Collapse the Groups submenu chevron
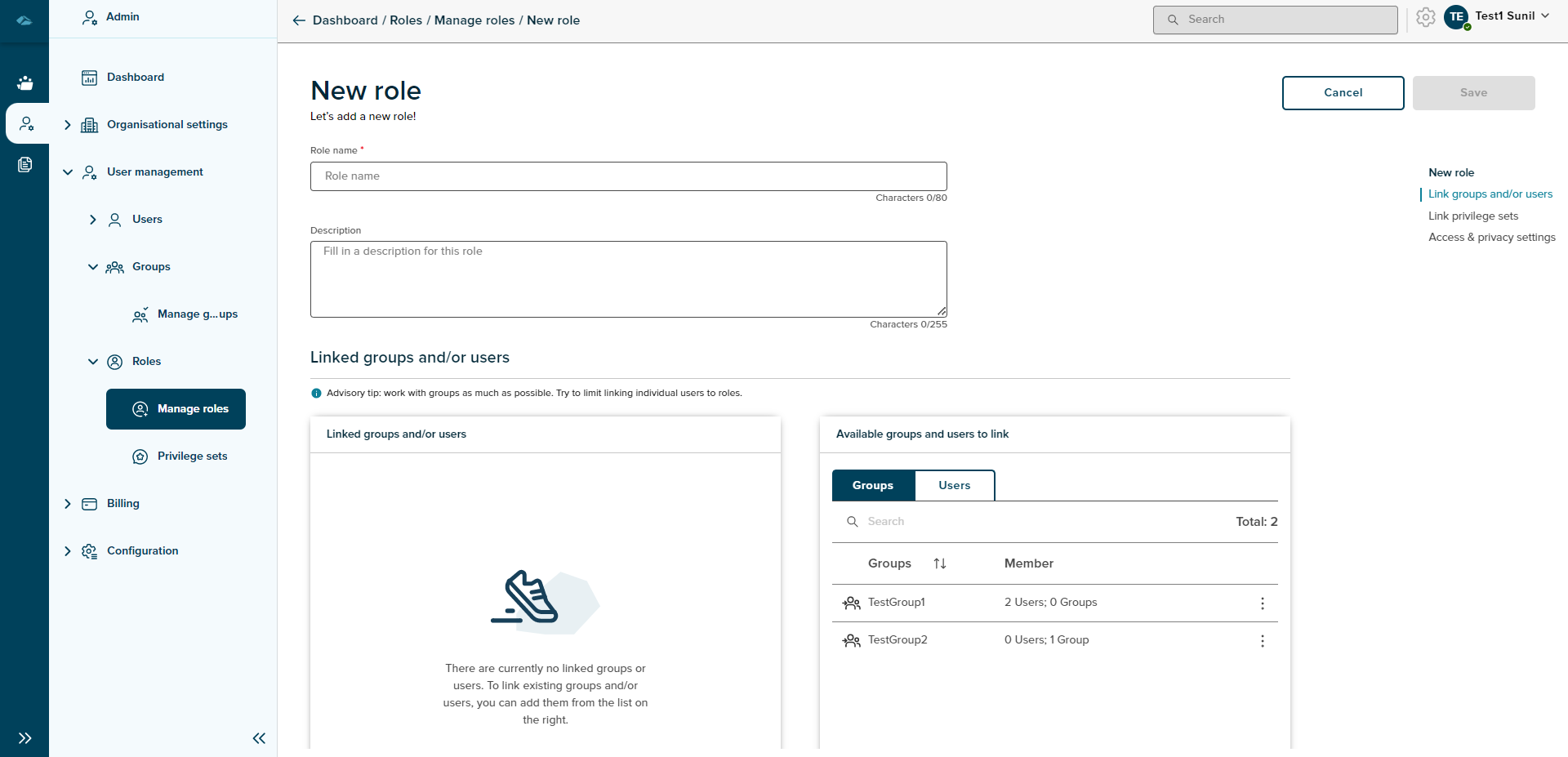The height and width of the screenshot is (757, 1568). click(93, 267)
